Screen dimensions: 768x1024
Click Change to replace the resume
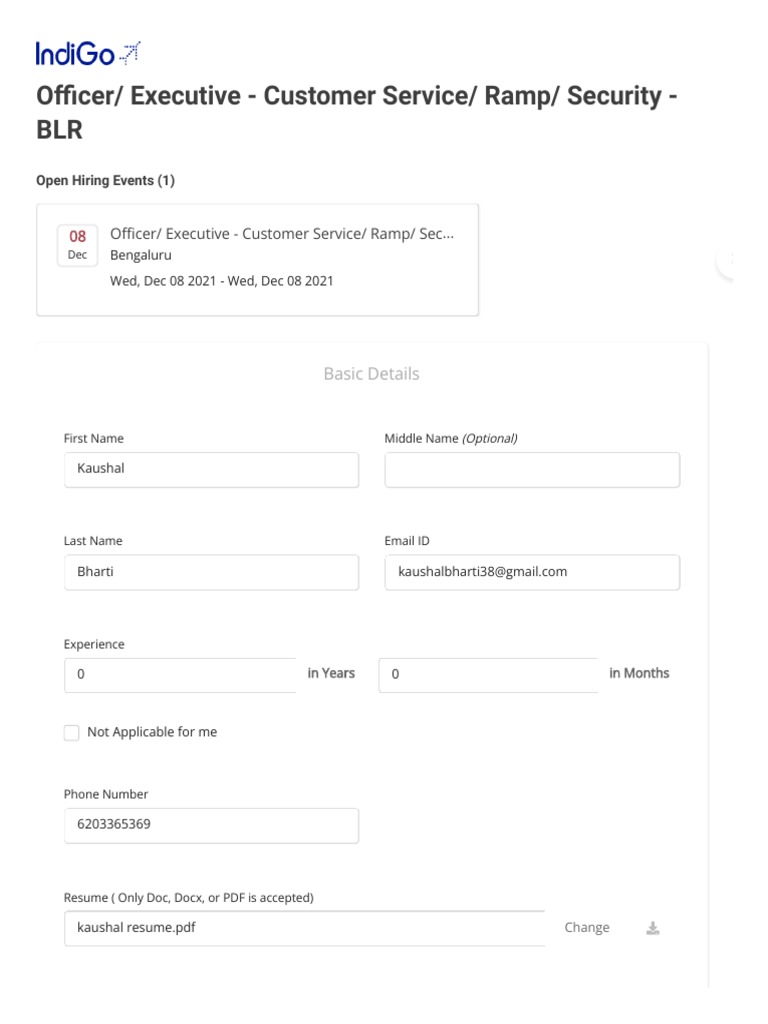(586, 927)
